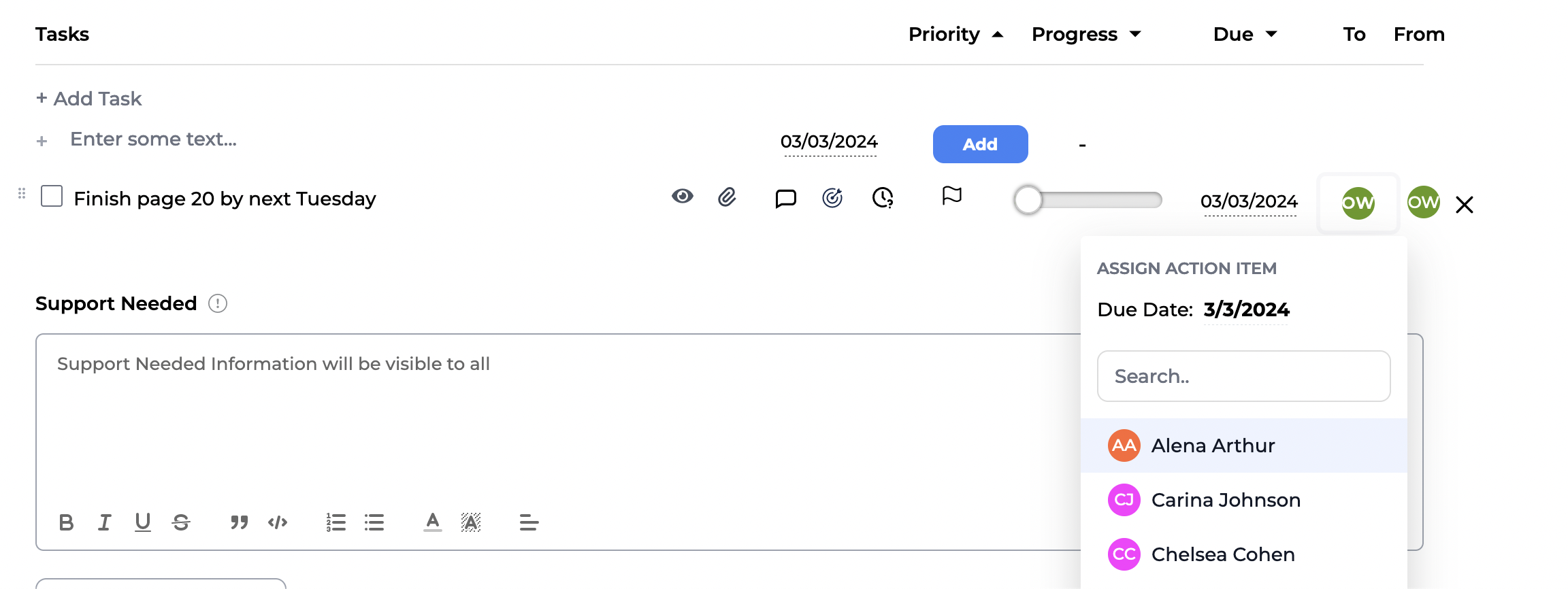Image resolution: width=1568 pixels, height=589 pixels.
Task: Expand the Due column sort arrow
Action: pos(1271,35)
